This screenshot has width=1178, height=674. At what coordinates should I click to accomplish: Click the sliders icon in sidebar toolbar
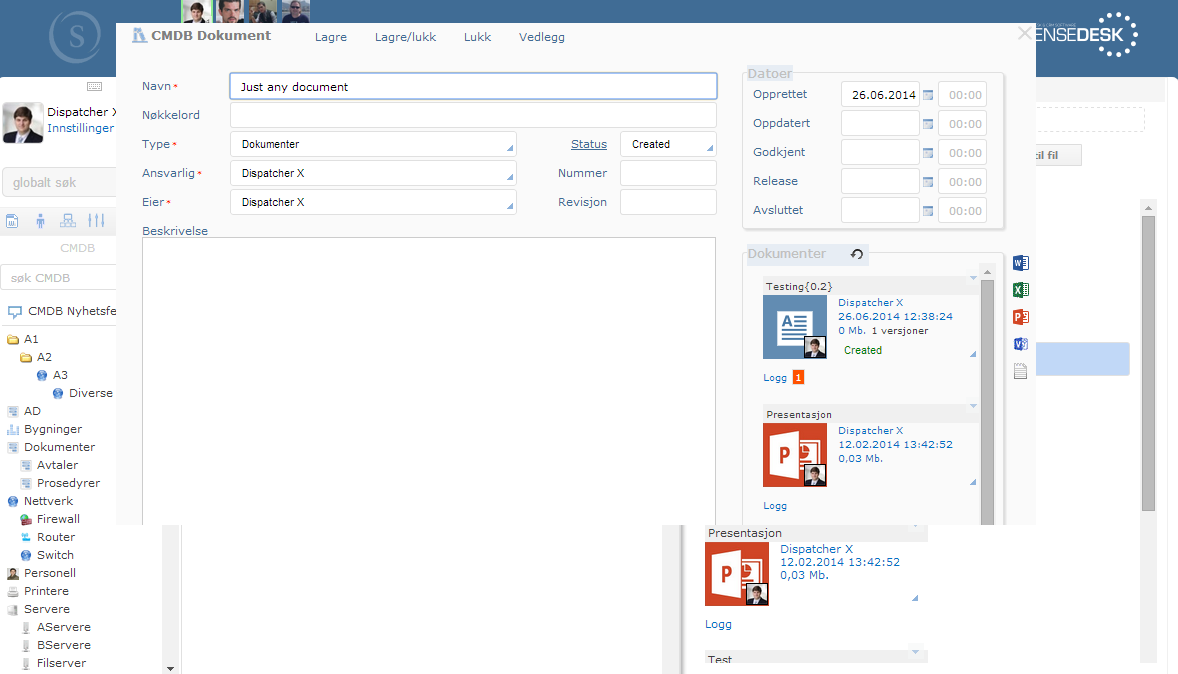[x=96, y=221]
